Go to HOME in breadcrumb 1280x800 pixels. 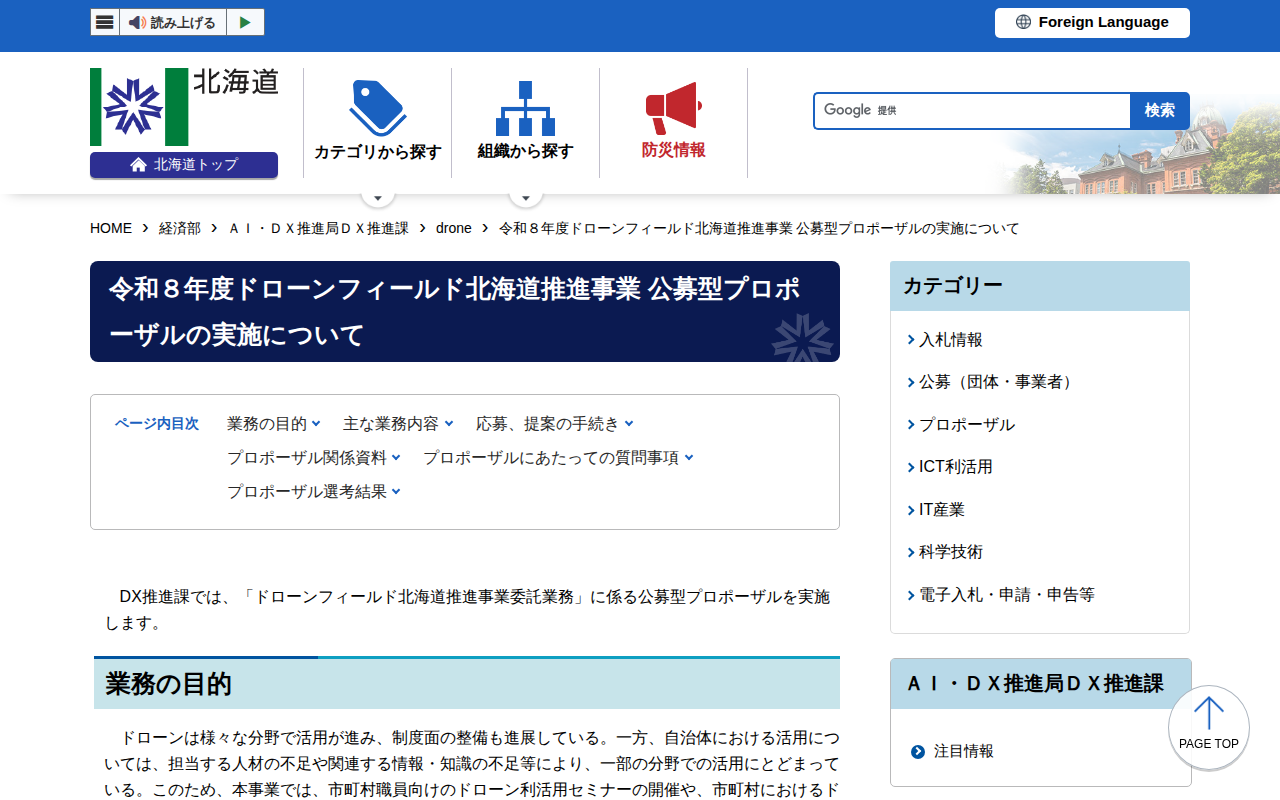[111, 228]
